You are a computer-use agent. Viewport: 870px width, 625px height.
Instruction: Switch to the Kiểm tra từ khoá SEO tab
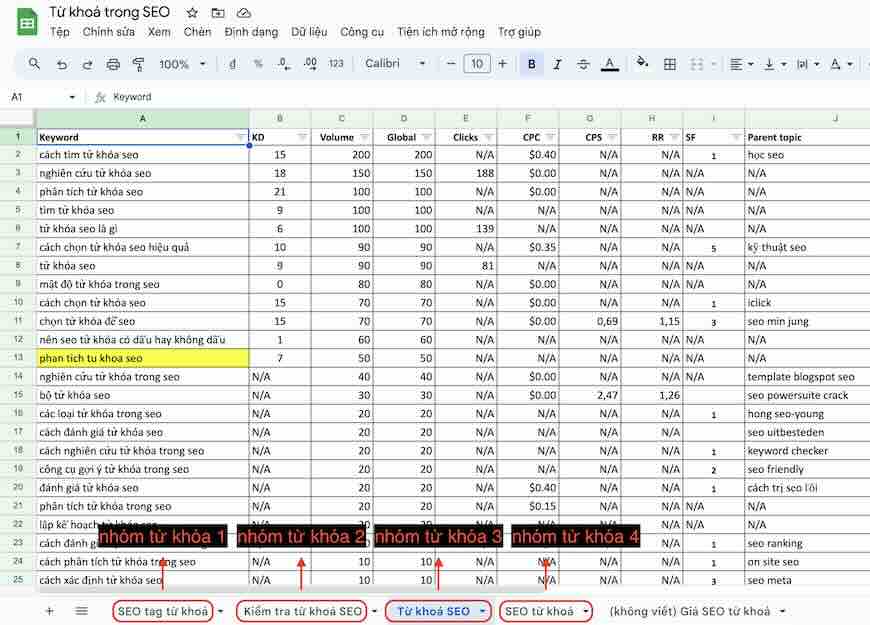302,611
